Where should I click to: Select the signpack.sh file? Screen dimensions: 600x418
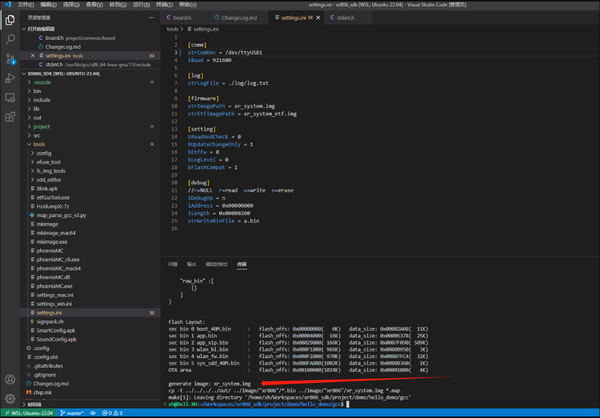point(90,322)
